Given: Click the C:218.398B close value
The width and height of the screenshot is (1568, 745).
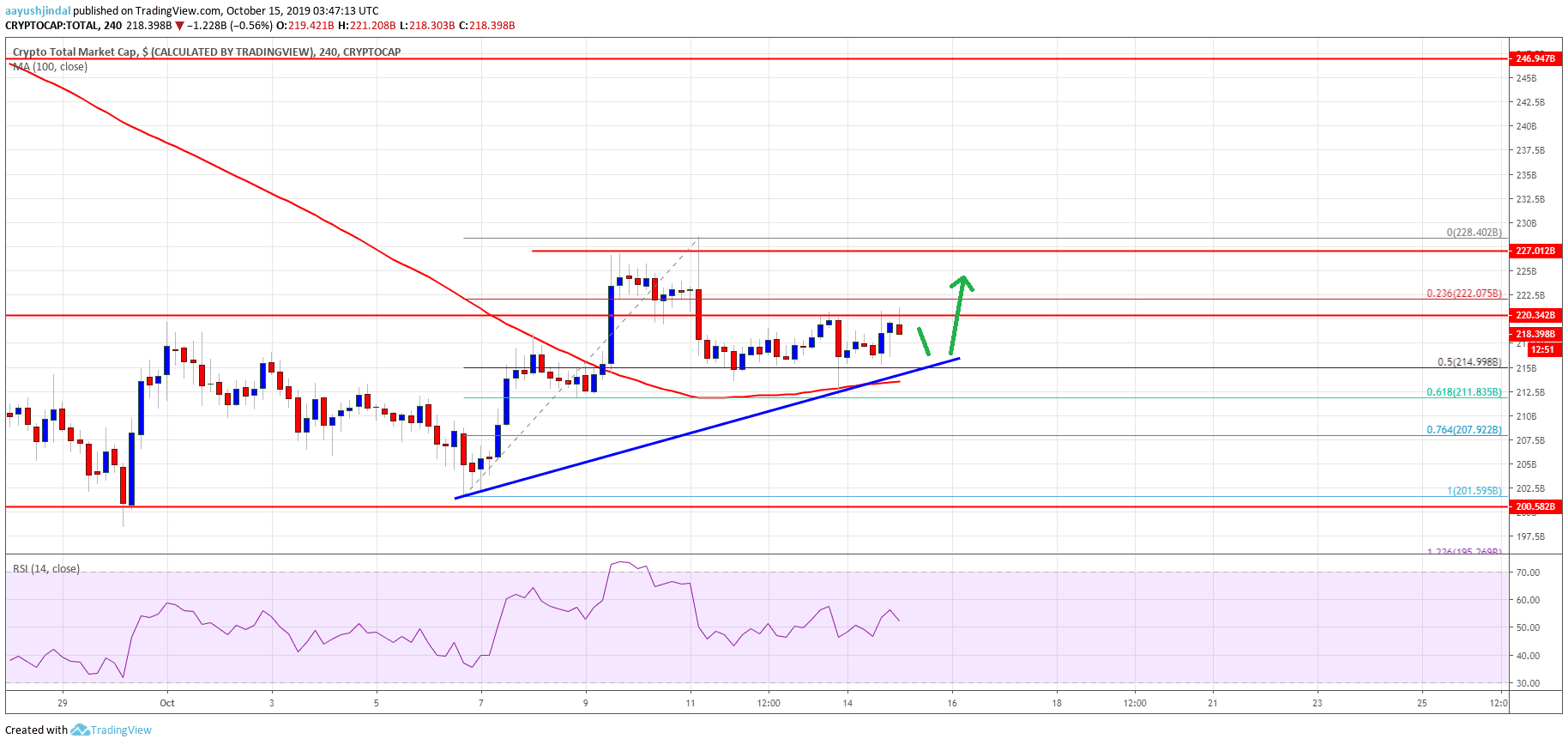Looking at the screenshot, I should click(487, 26).
